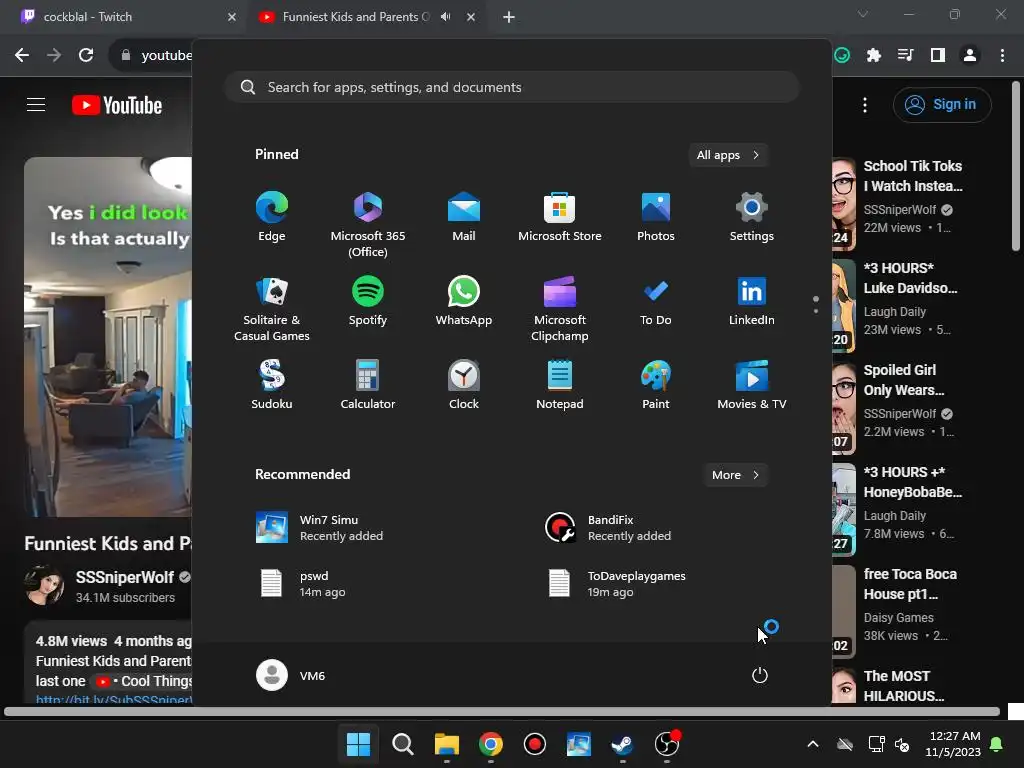Image resolution: width=1024 pixels, height=768 pixels.
Task: Click the power button in Start menu
Action: 760,675
